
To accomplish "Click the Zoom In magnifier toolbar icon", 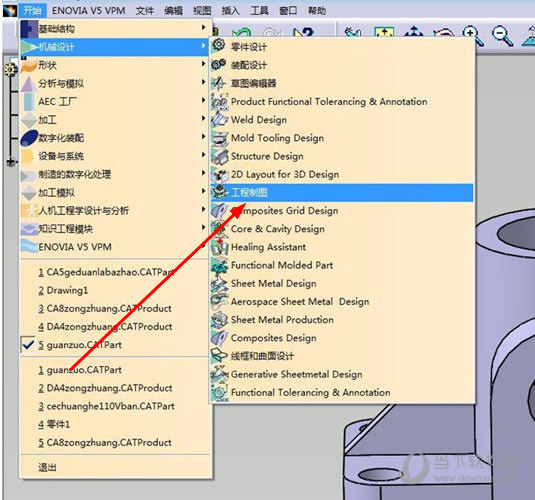I will (x=473, y=35).
